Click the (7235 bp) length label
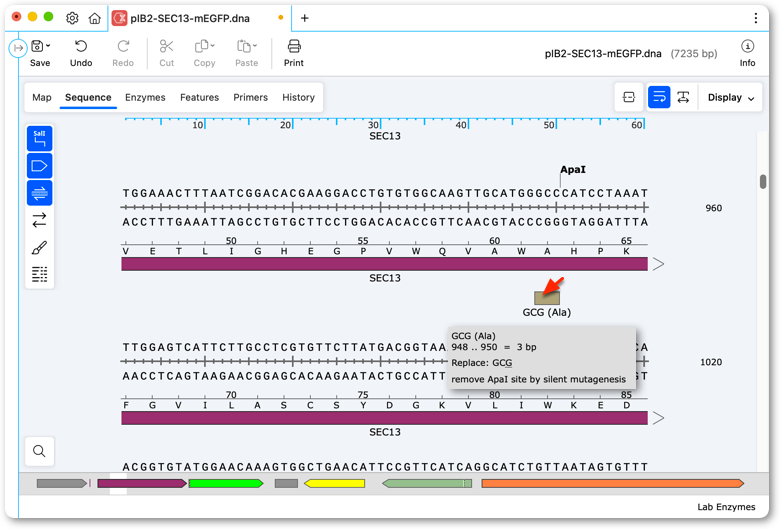780x529 pixels. 693,54
